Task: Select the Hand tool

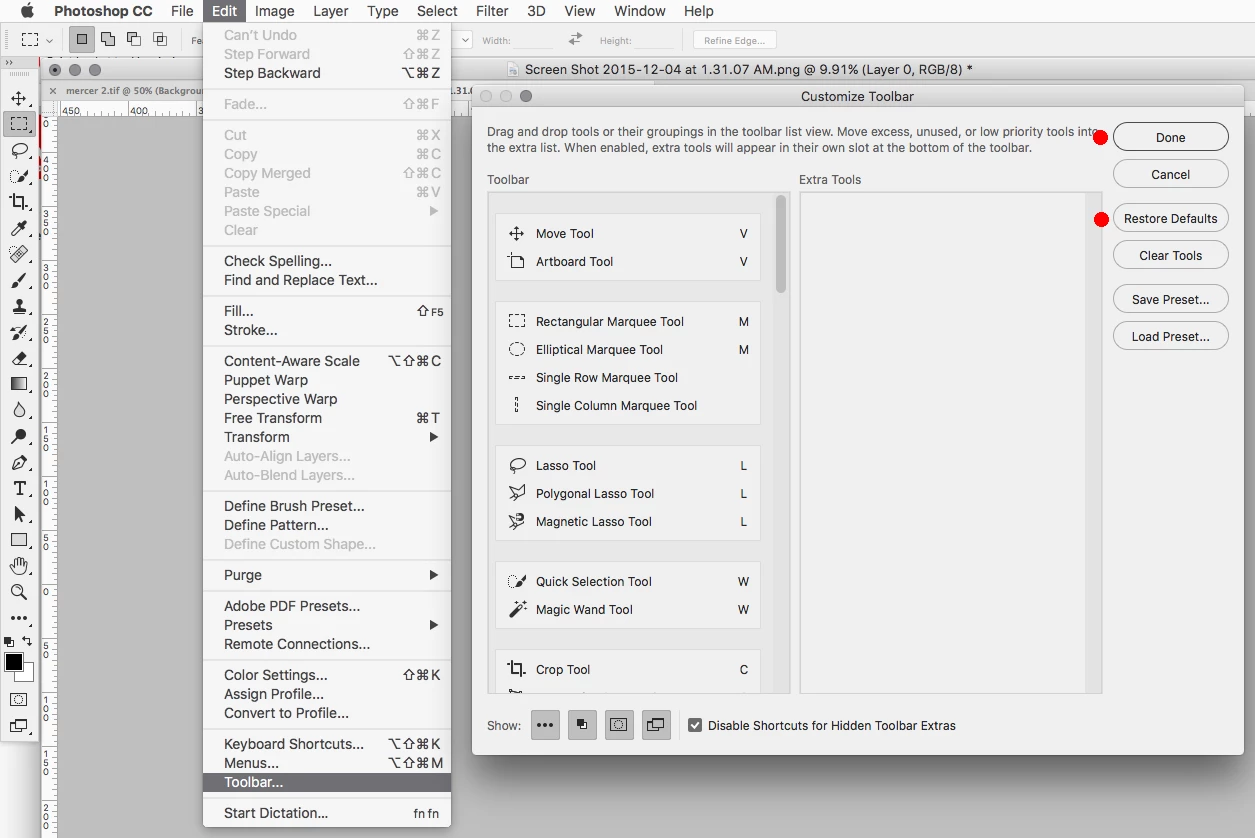Action: (19, 566)
